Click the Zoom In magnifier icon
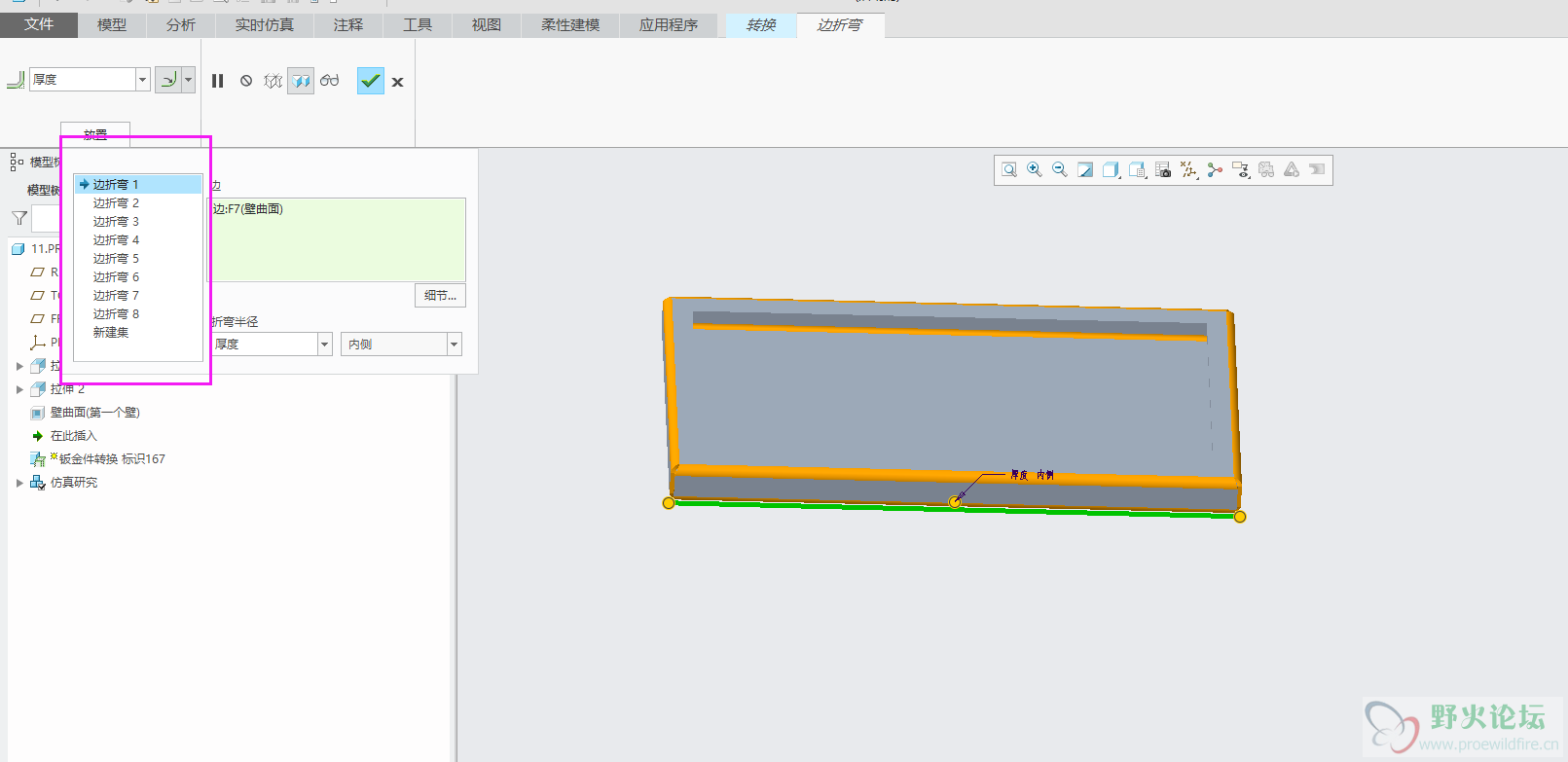Screen dimensions: 1568x762 [x=1035, y=170]
